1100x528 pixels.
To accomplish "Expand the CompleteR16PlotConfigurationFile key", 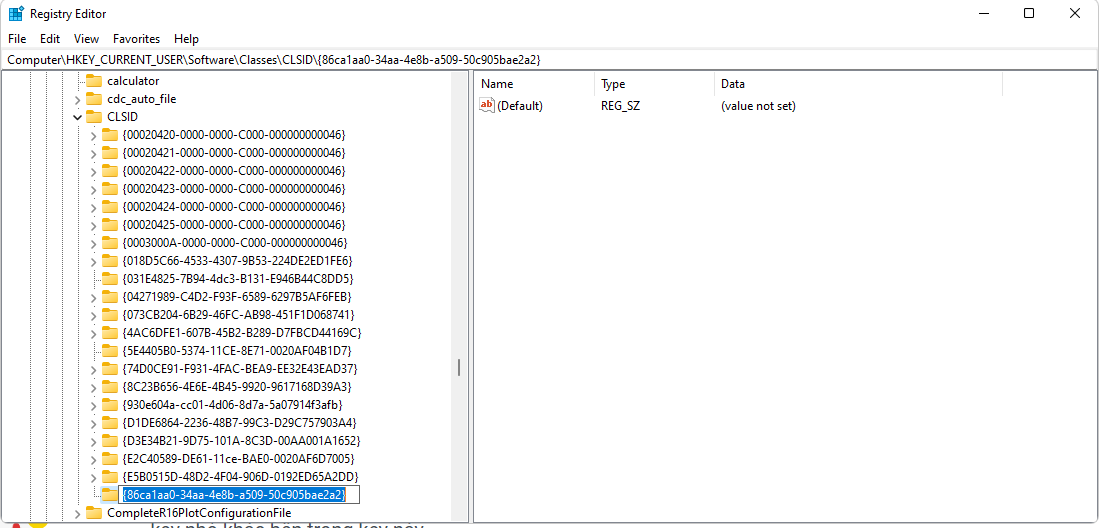I will pos(77,513).
